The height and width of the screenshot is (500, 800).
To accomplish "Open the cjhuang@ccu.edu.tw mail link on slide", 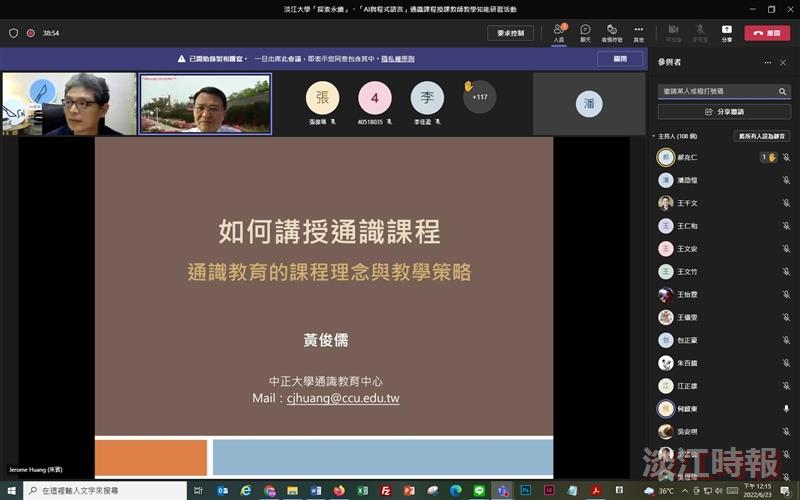I will pos(343,398).
